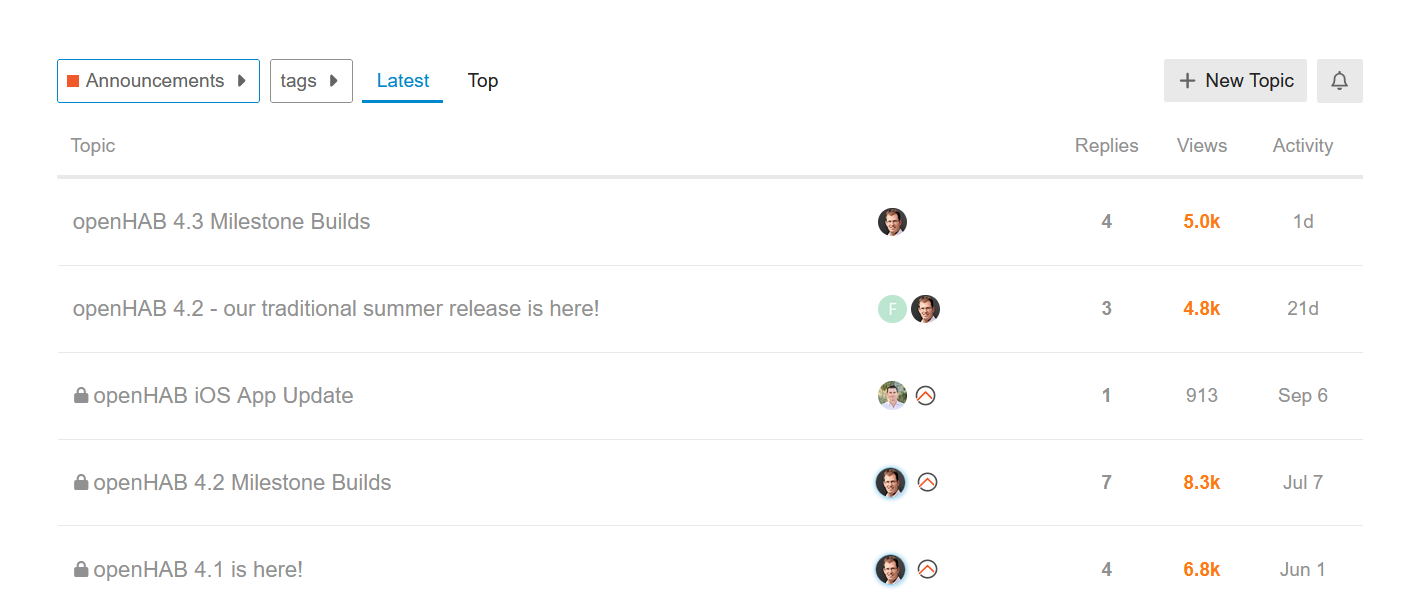Click poster avatar on 4.3 Milestone Builds row
The width and height of the screenshot is (1428, 612).
[892, 222]
